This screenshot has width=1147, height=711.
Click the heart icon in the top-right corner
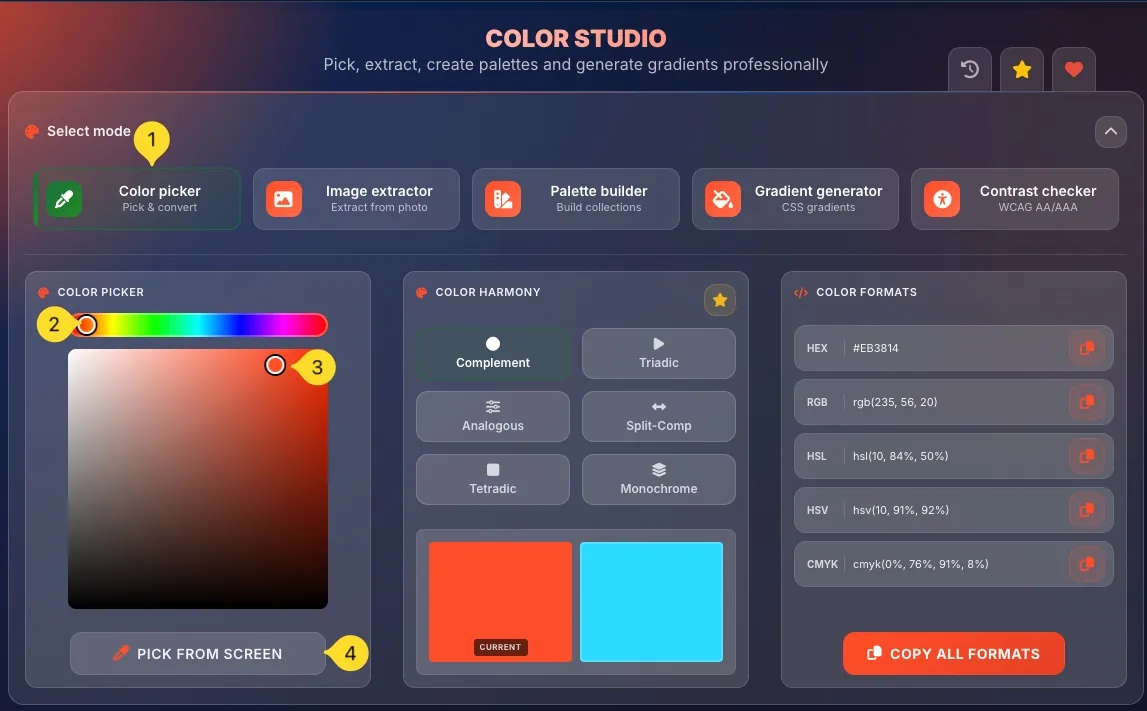coord(1074,69)
